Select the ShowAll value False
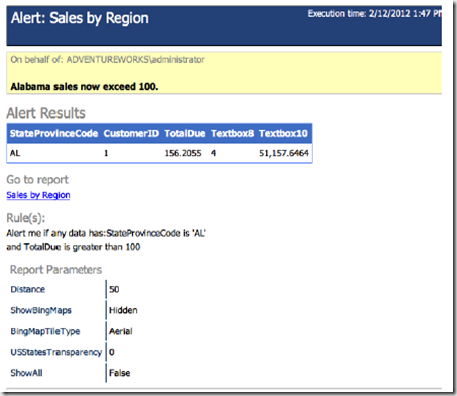The width and height of the screenshot is (457, 396). pyautogui.click(x=120, y=373)
